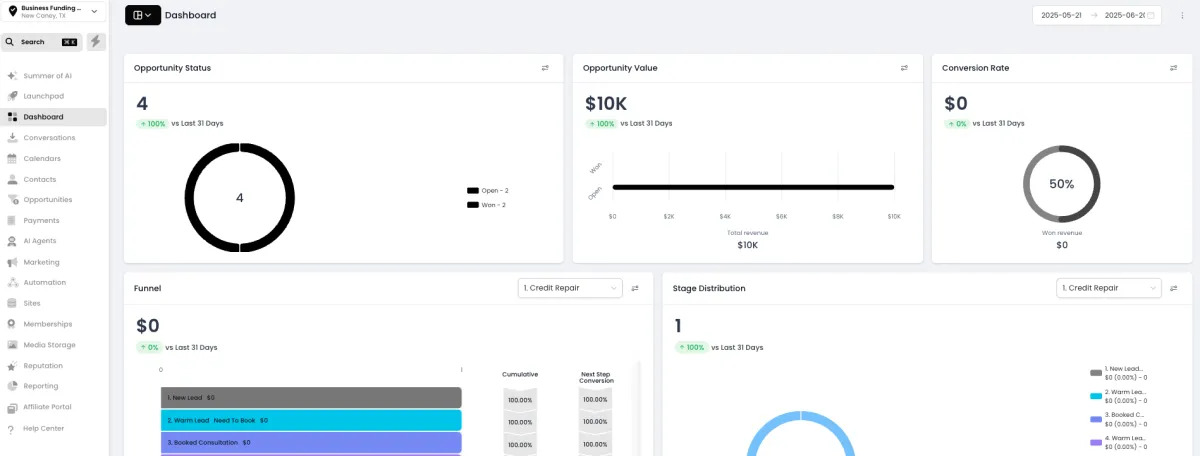
Task: Click the search magnifier icon
Action: point(9,42)
